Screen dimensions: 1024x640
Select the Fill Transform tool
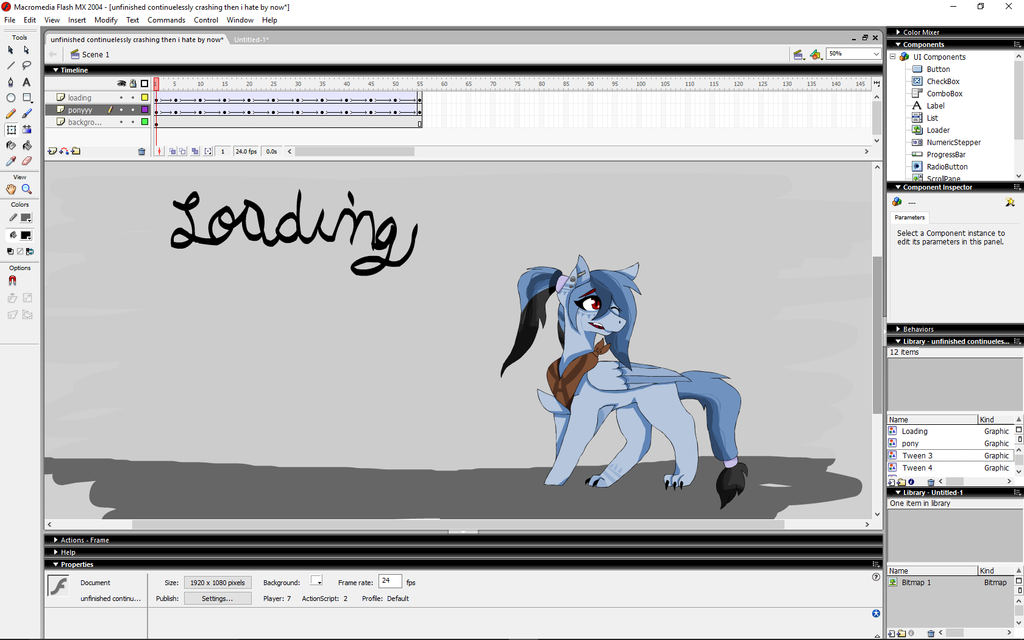coord(27,129)
